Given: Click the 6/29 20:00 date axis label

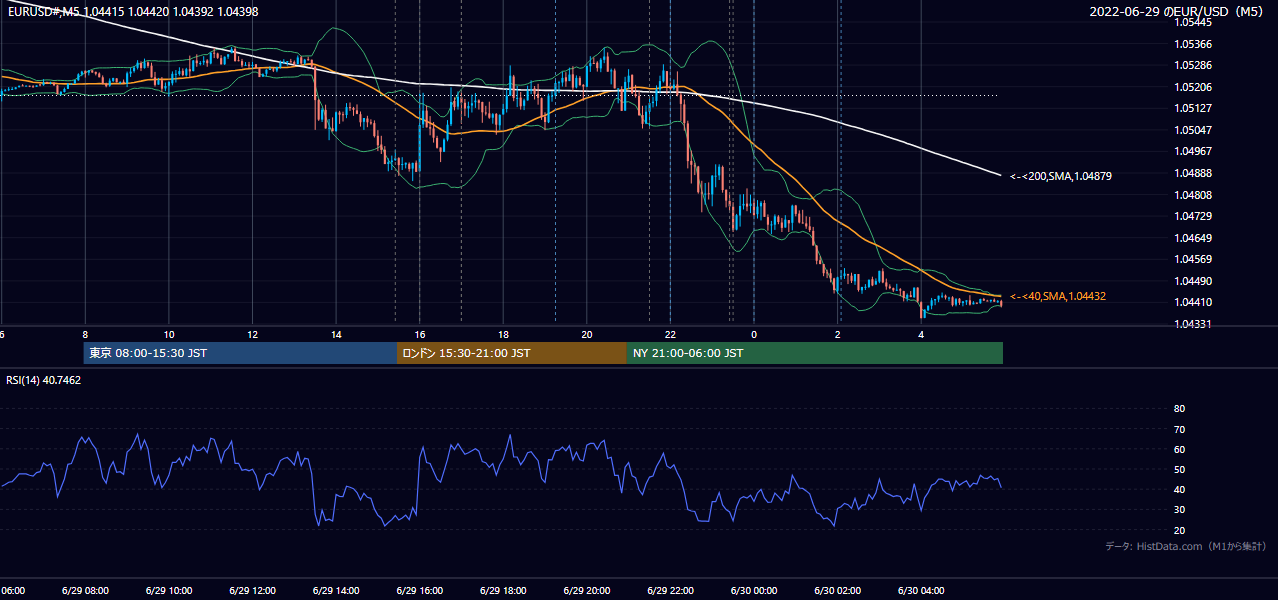Looking at the screenshot, I should coord(586,590).
